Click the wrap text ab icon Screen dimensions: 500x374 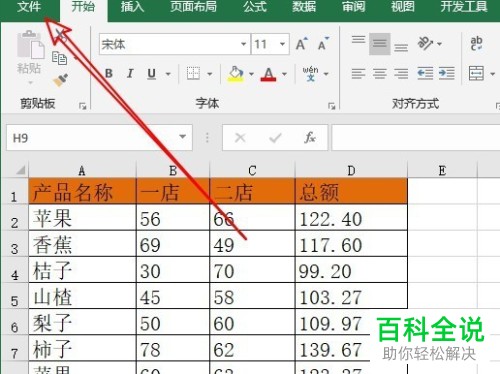point(476,44)
